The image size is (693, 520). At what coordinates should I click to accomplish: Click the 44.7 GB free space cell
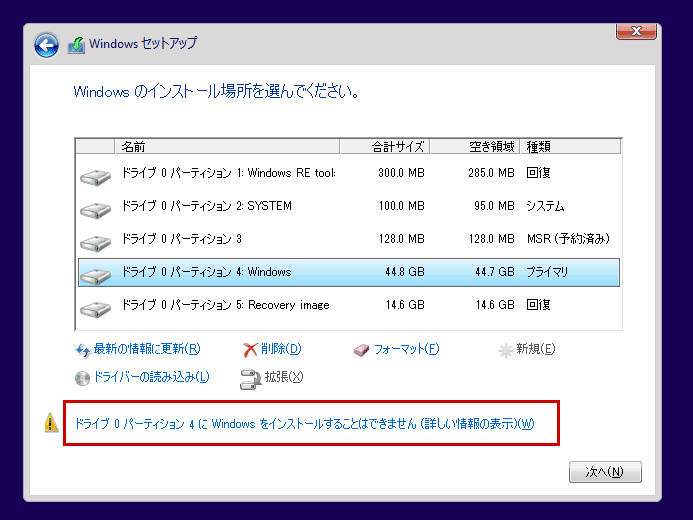[495, 272]
